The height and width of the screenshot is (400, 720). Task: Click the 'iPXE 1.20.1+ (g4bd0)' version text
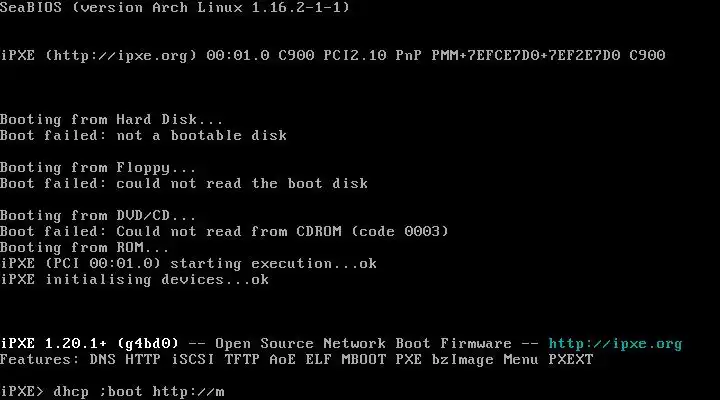tap(89, 344)
